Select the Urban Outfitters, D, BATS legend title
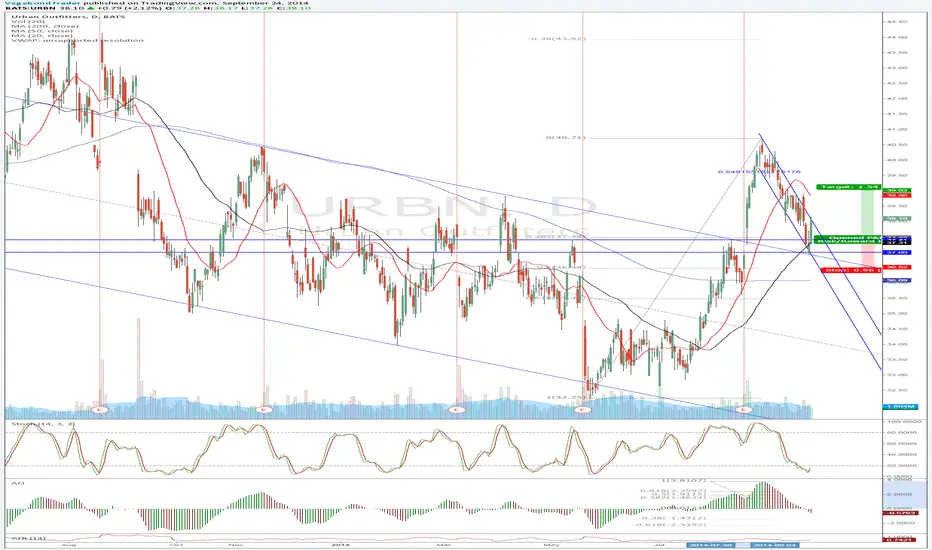The width and height of the screenshot is (932, 550). (x=68, y=17)
